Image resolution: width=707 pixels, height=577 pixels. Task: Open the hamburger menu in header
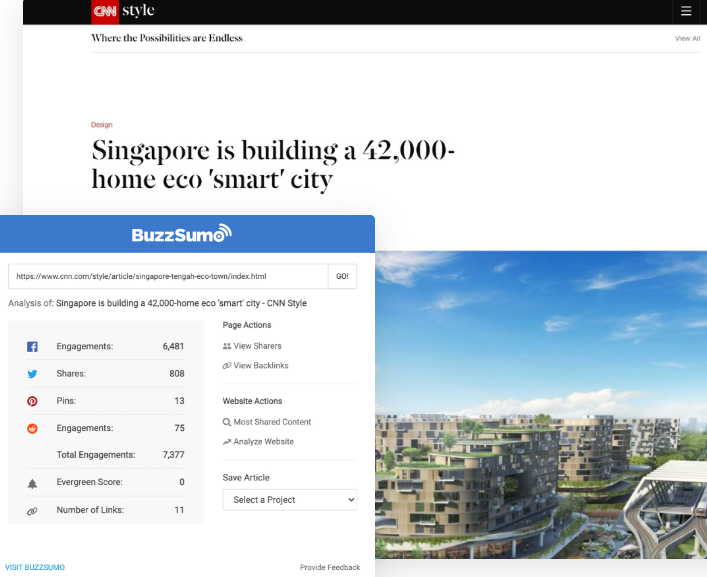click(686, 11)
